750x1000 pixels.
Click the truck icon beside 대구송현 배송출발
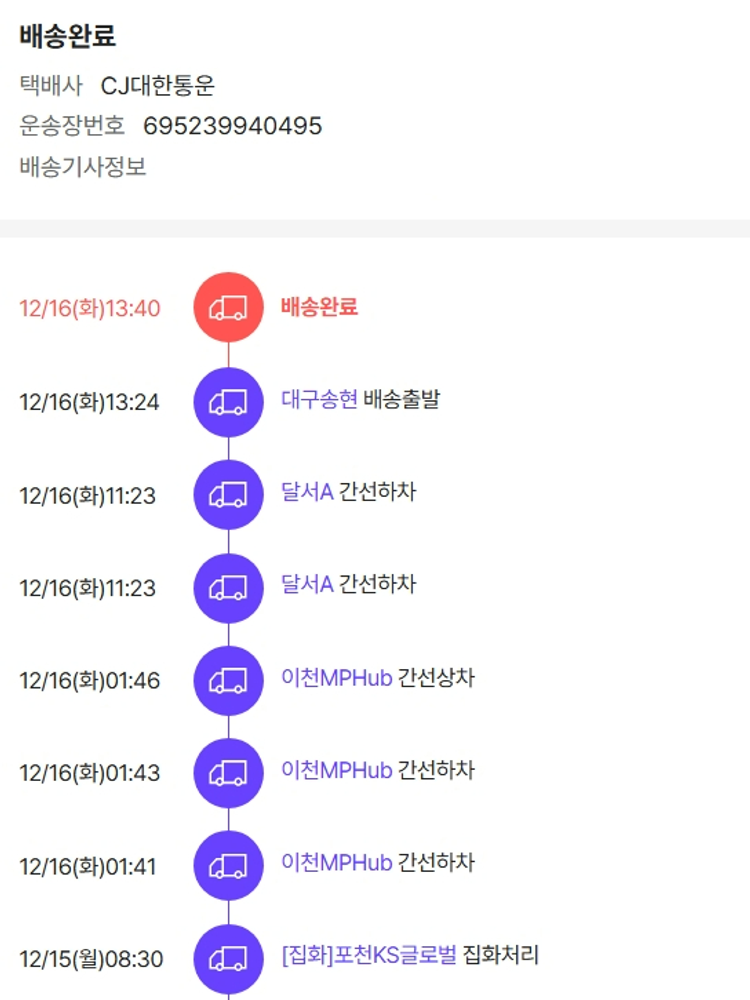(228, 402)
